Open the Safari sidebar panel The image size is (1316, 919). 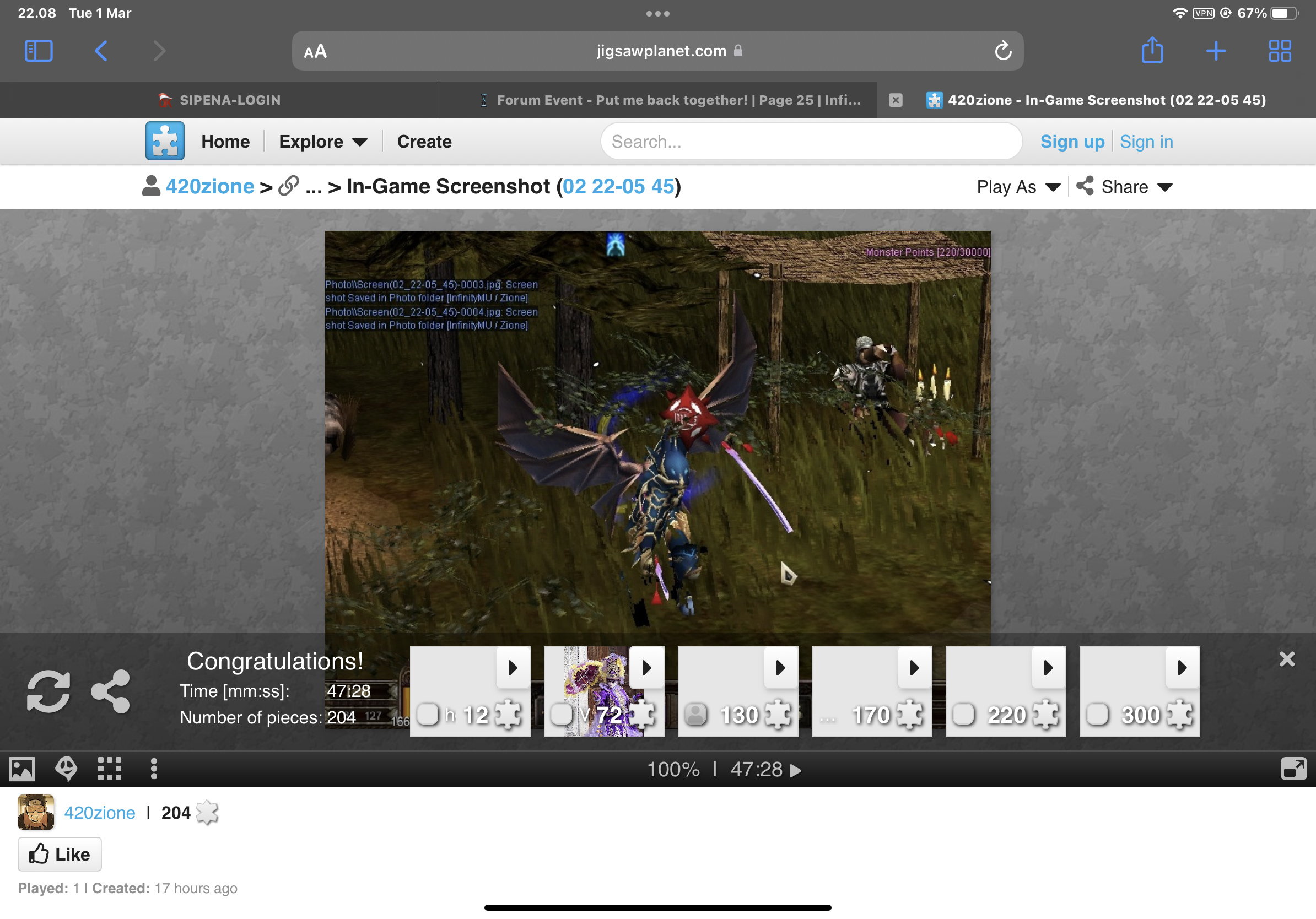click(x=39, y=51)
